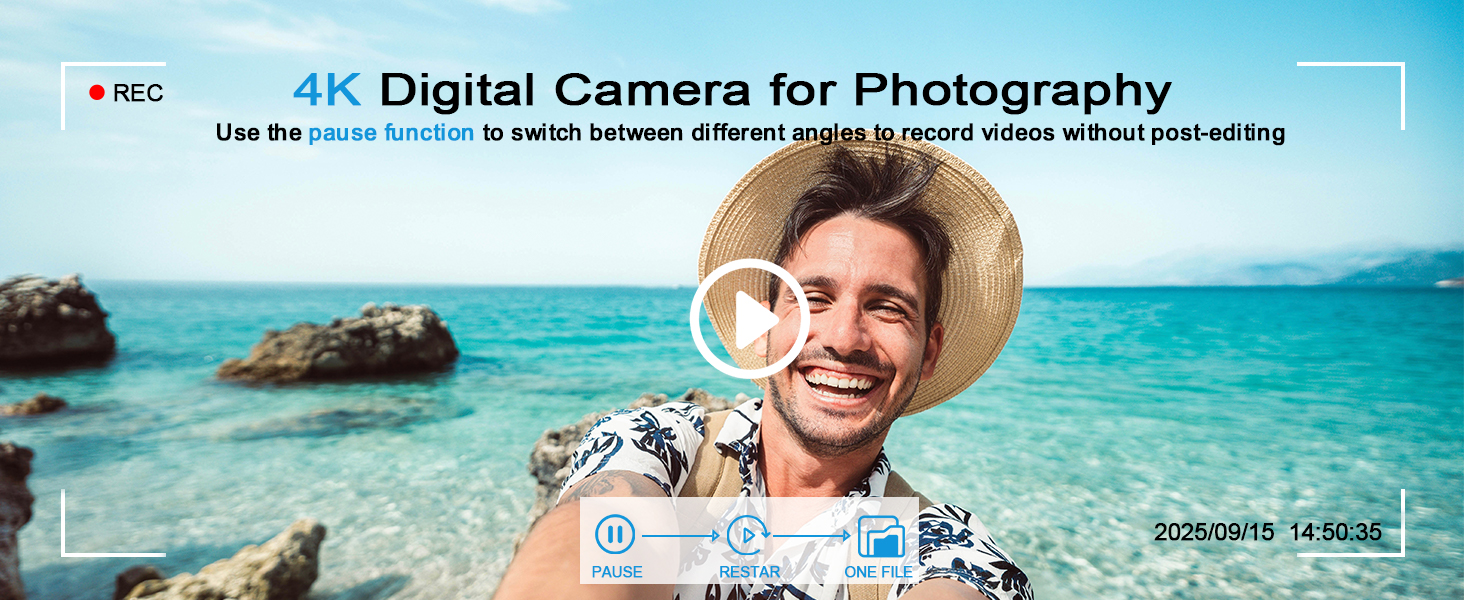Click the REC text label
1464x600 pixels.
point(138,93)
